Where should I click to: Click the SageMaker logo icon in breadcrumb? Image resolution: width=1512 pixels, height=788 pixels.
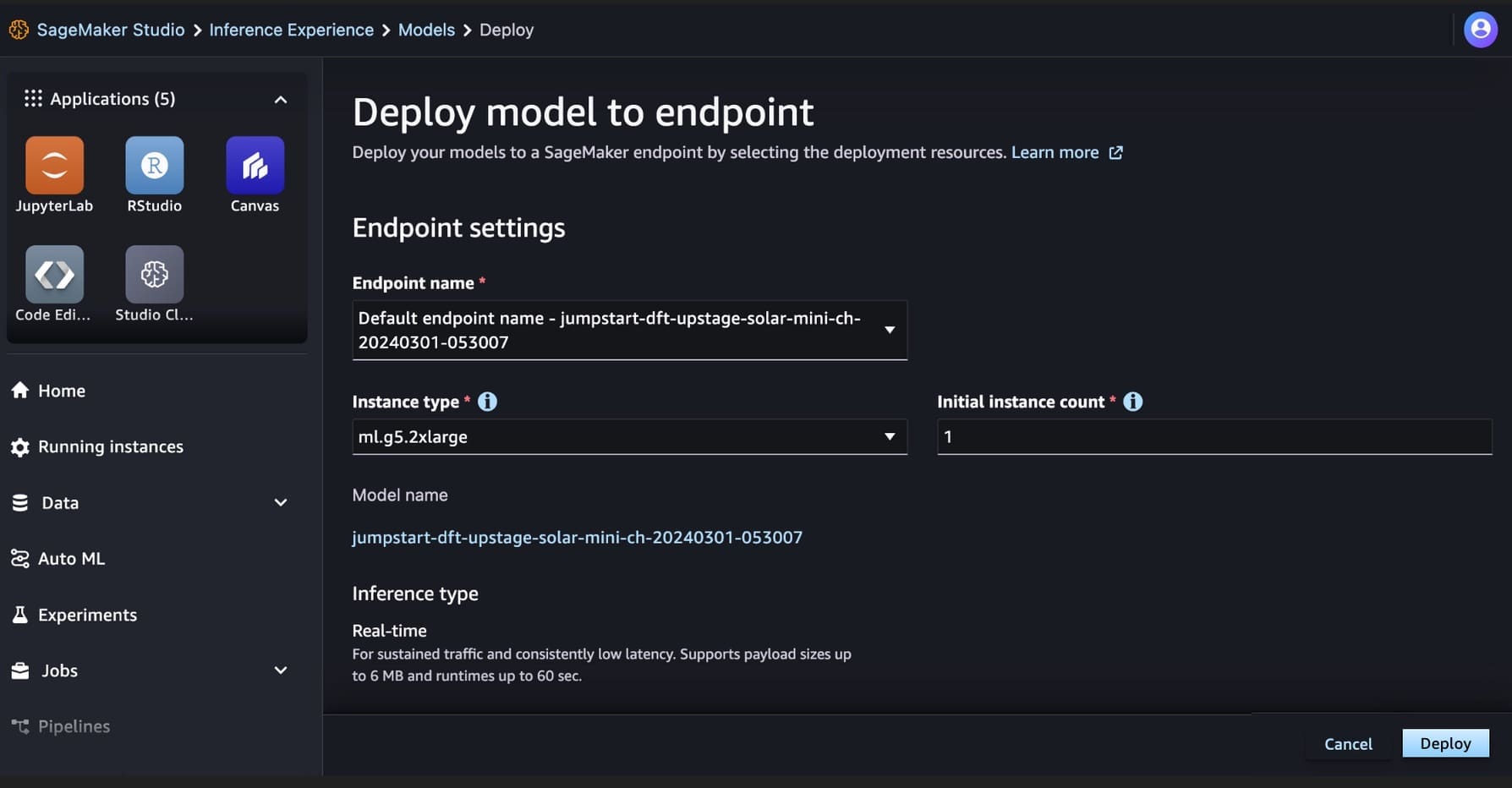tap(19, 30)
